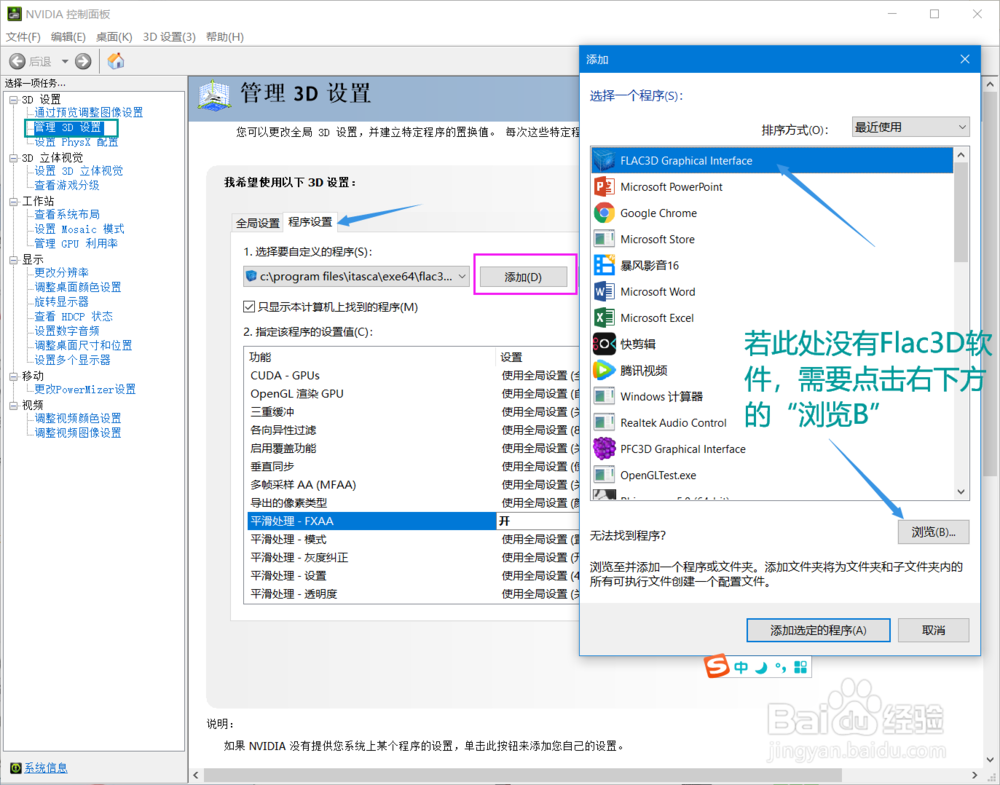Screen dimensions: 1000x785
Task: Select the FLAC3D Graphical Interface icon
Action: pos(604,161)
